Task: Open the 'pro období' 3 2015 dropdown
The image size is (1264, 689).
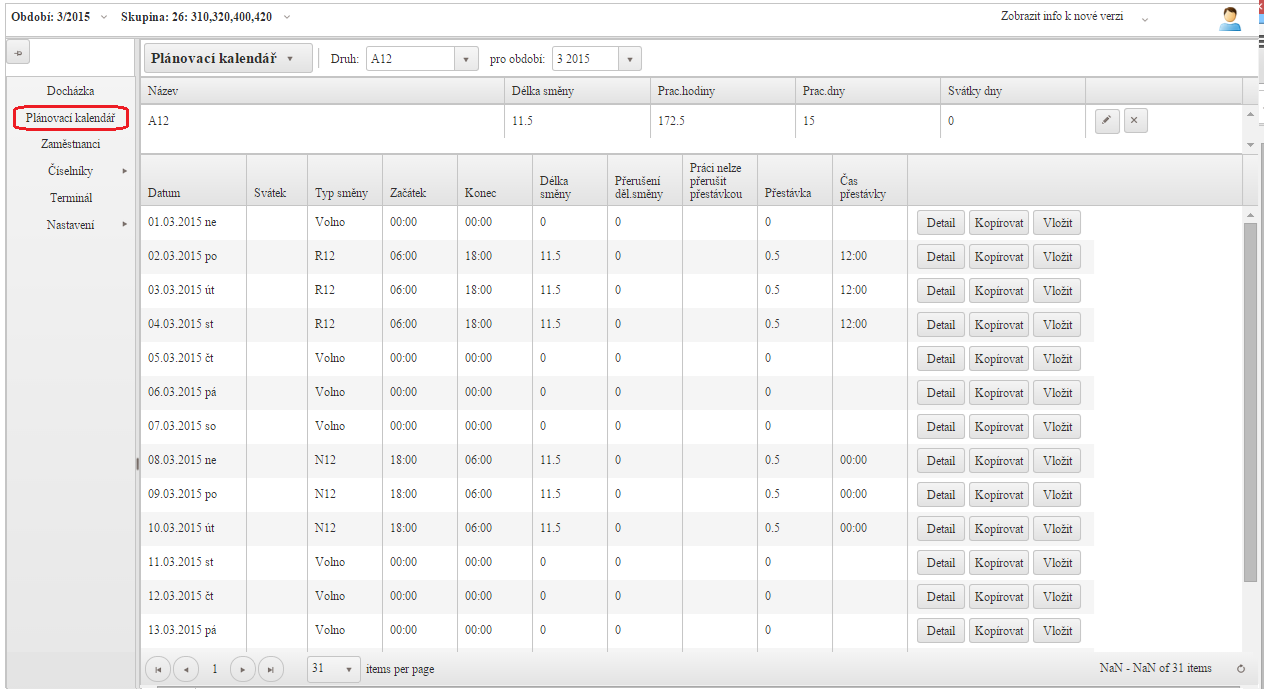Action: (x=629, y=59)
